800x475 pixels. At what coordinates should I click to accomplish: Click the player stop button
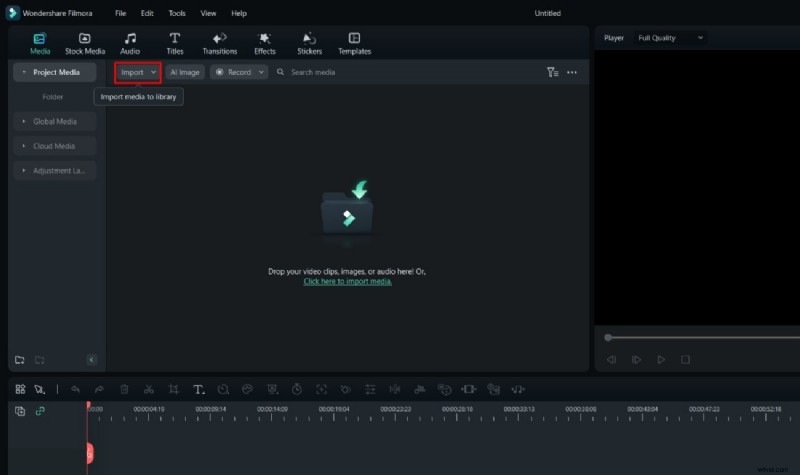[x=686, y=360]
